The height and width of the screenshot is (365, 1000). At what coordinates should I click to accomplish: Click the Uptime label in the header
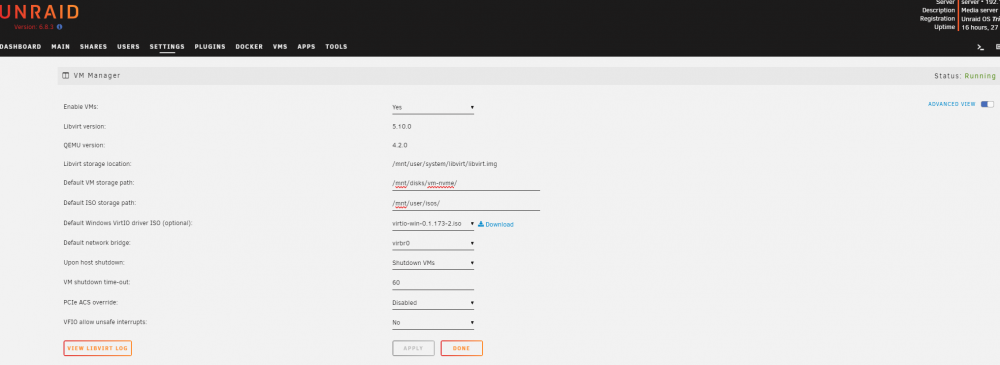point(945,27)
